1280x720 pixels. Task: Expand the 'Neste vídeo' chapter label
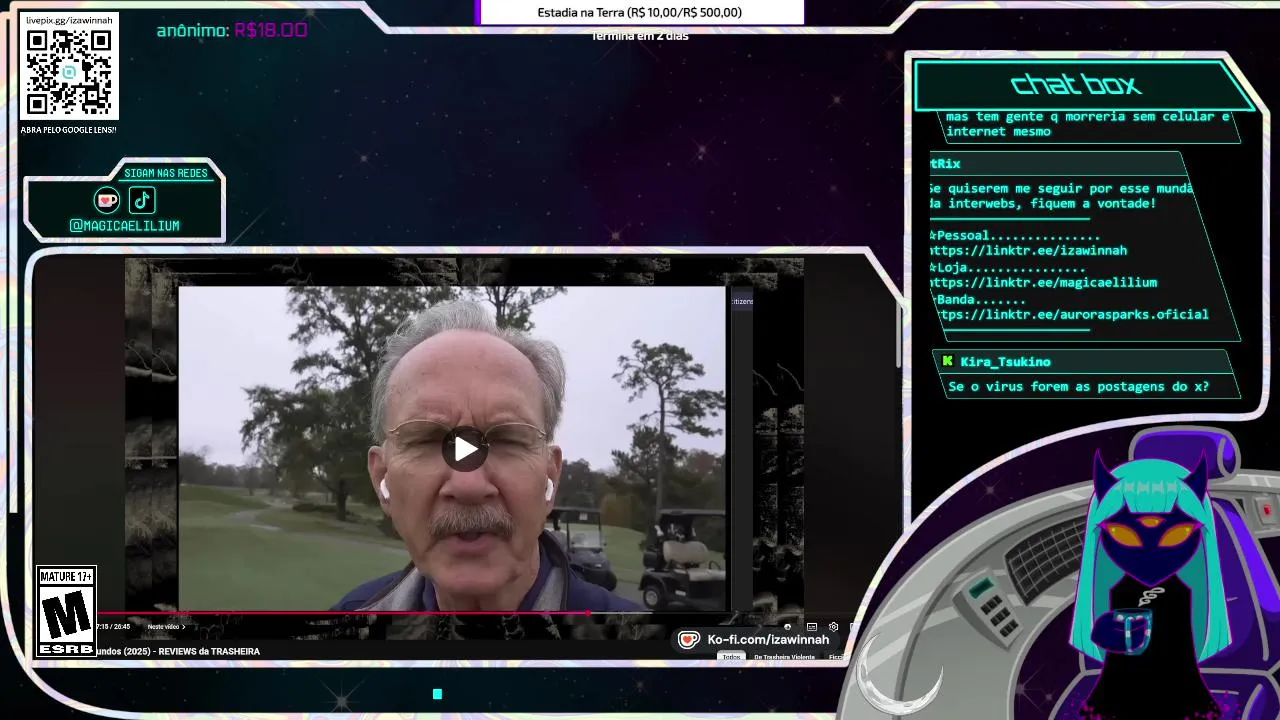[x=166, y=627]
